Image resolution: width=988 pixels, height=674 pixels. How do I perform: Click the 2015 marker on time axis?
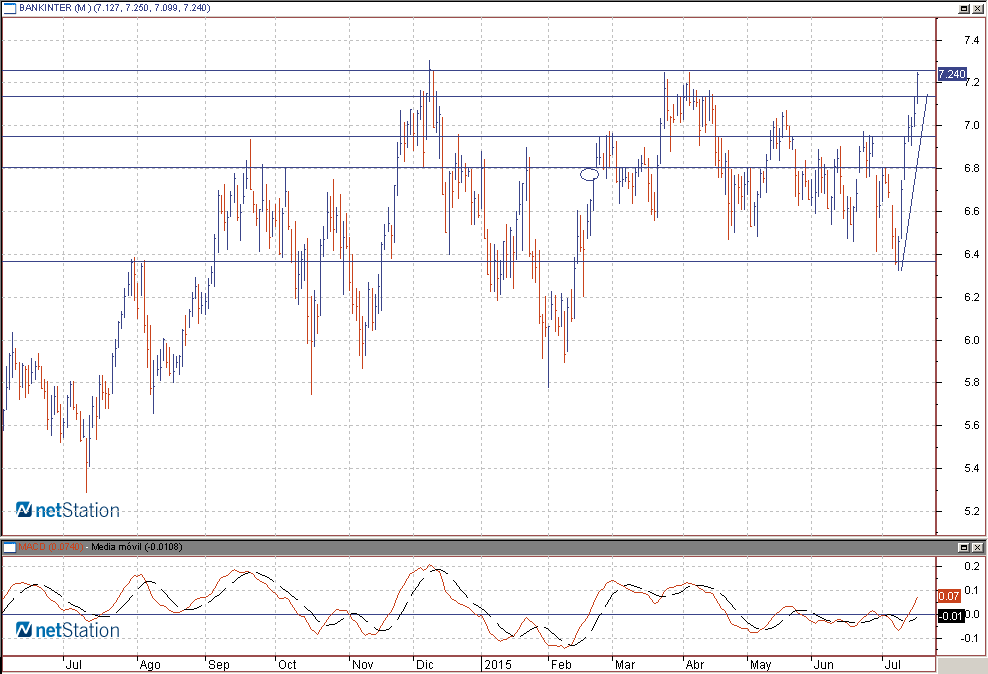coord(496,664)
